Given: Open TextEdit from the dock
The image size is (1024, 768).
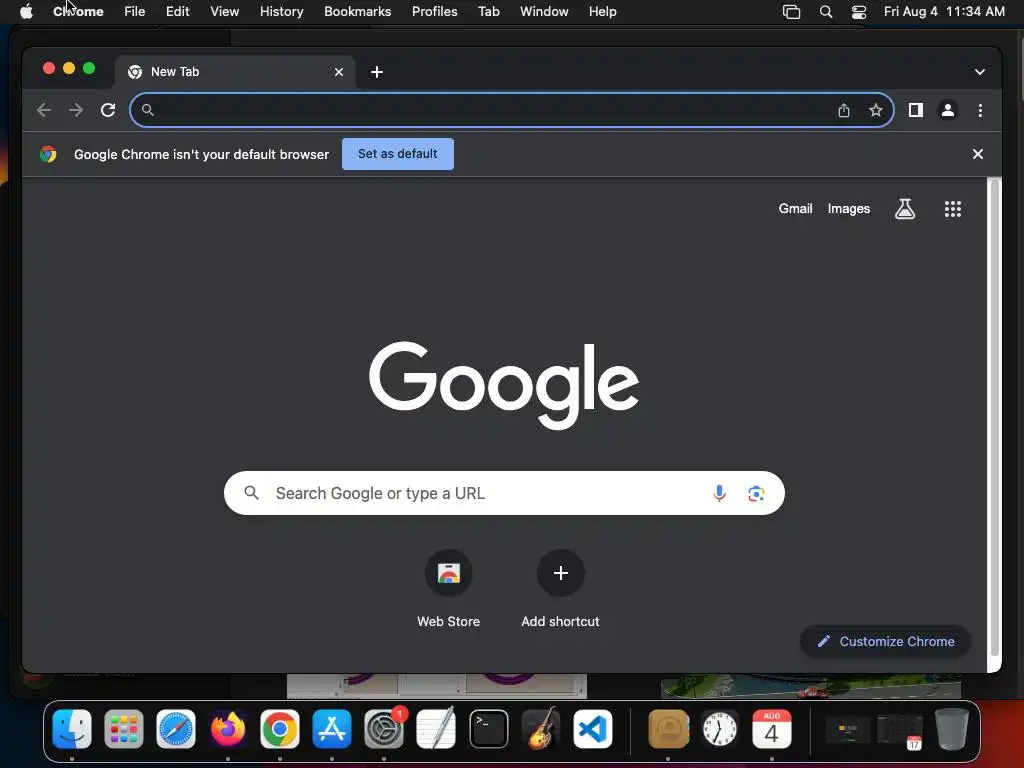Looking at the screenshot, I should (x=436, y=729).
